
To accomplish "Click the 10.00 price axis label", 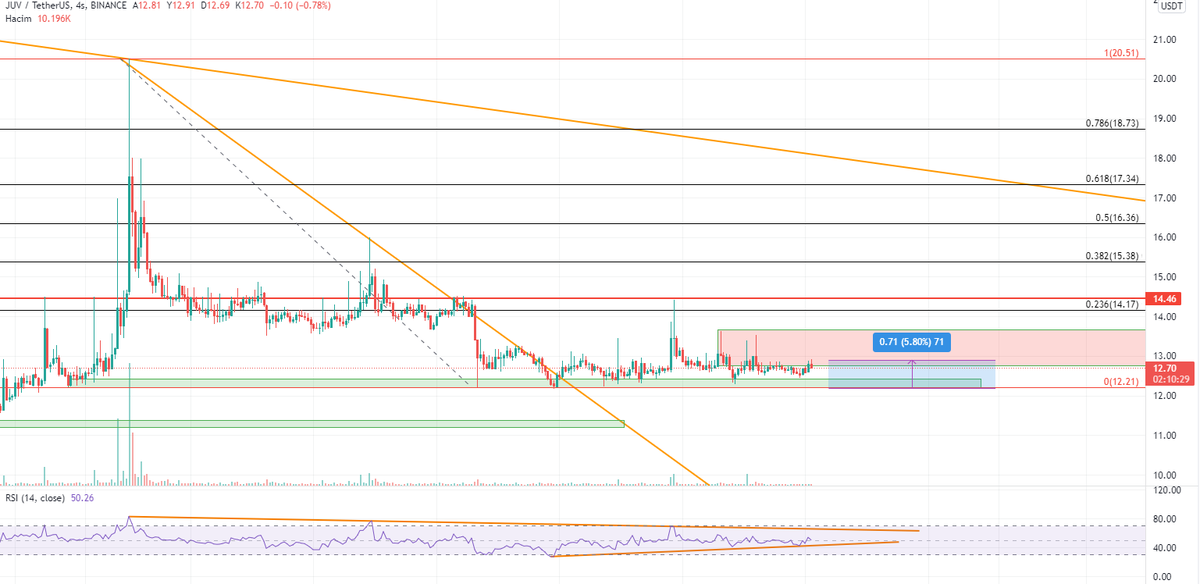I will (x=1164, y=475).
